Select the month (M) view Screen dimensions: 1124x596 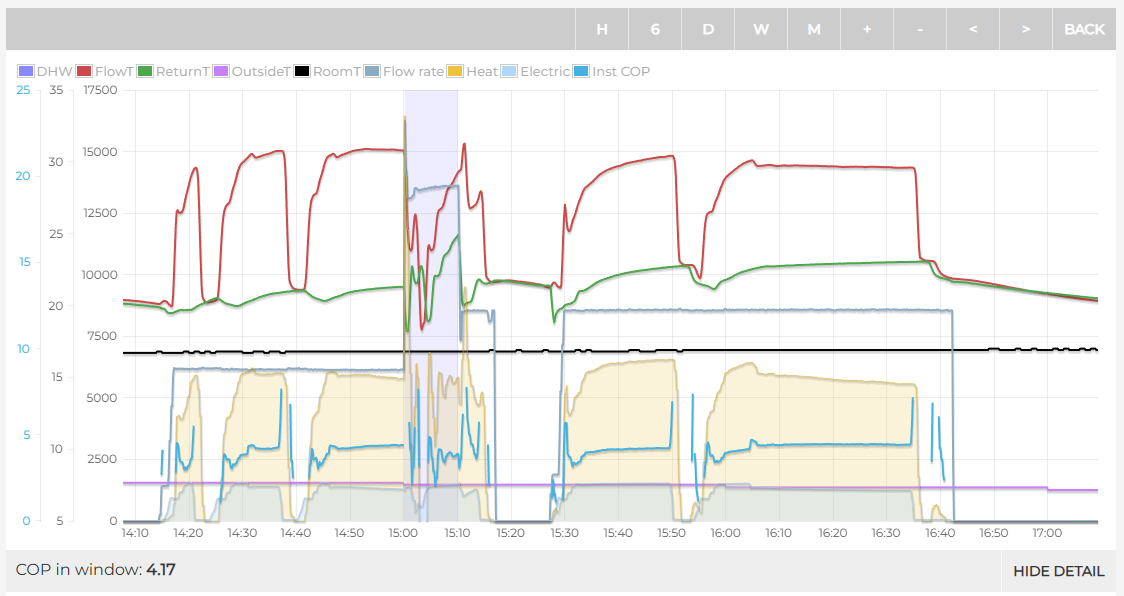(814, 29)
